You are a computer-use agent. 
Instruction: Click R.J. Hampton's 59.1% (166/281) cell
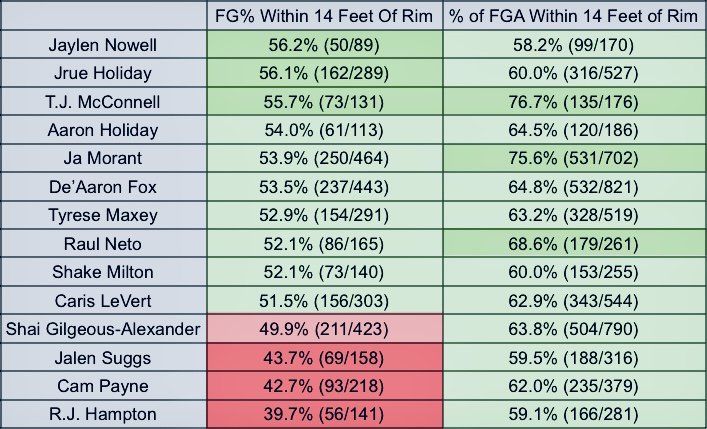click(574, 414)
